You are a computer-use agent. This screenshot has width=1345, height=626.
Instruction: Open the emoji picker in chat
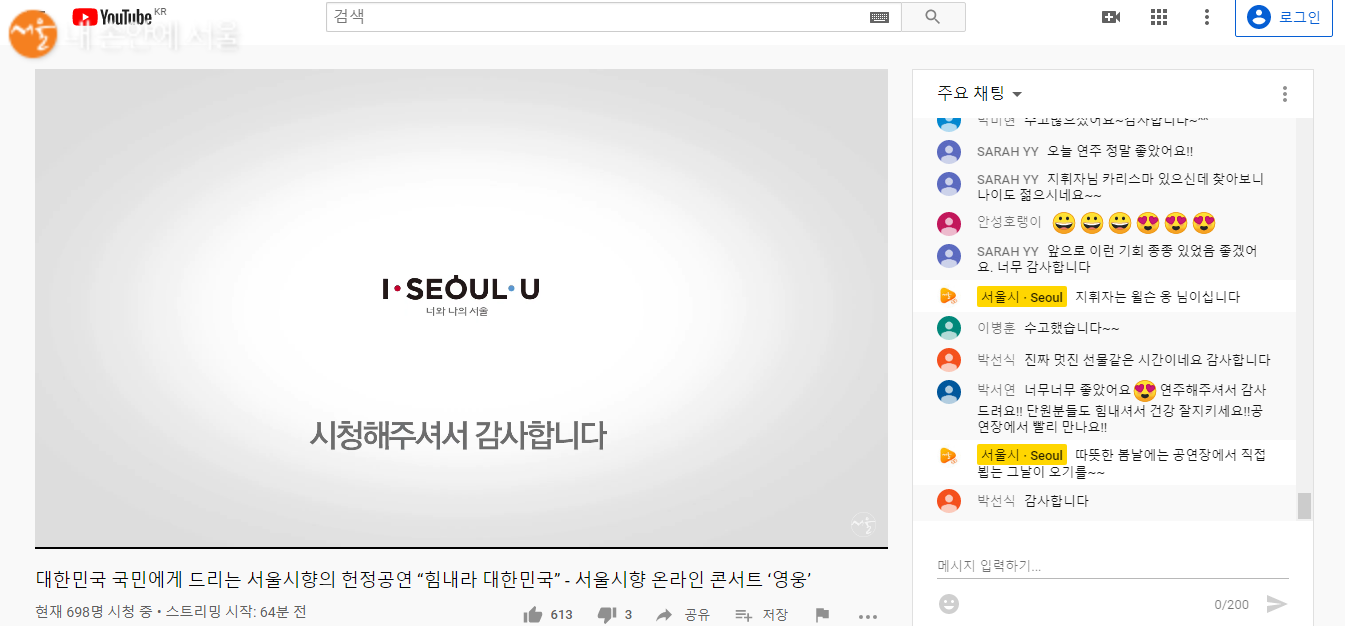[949, 604]
